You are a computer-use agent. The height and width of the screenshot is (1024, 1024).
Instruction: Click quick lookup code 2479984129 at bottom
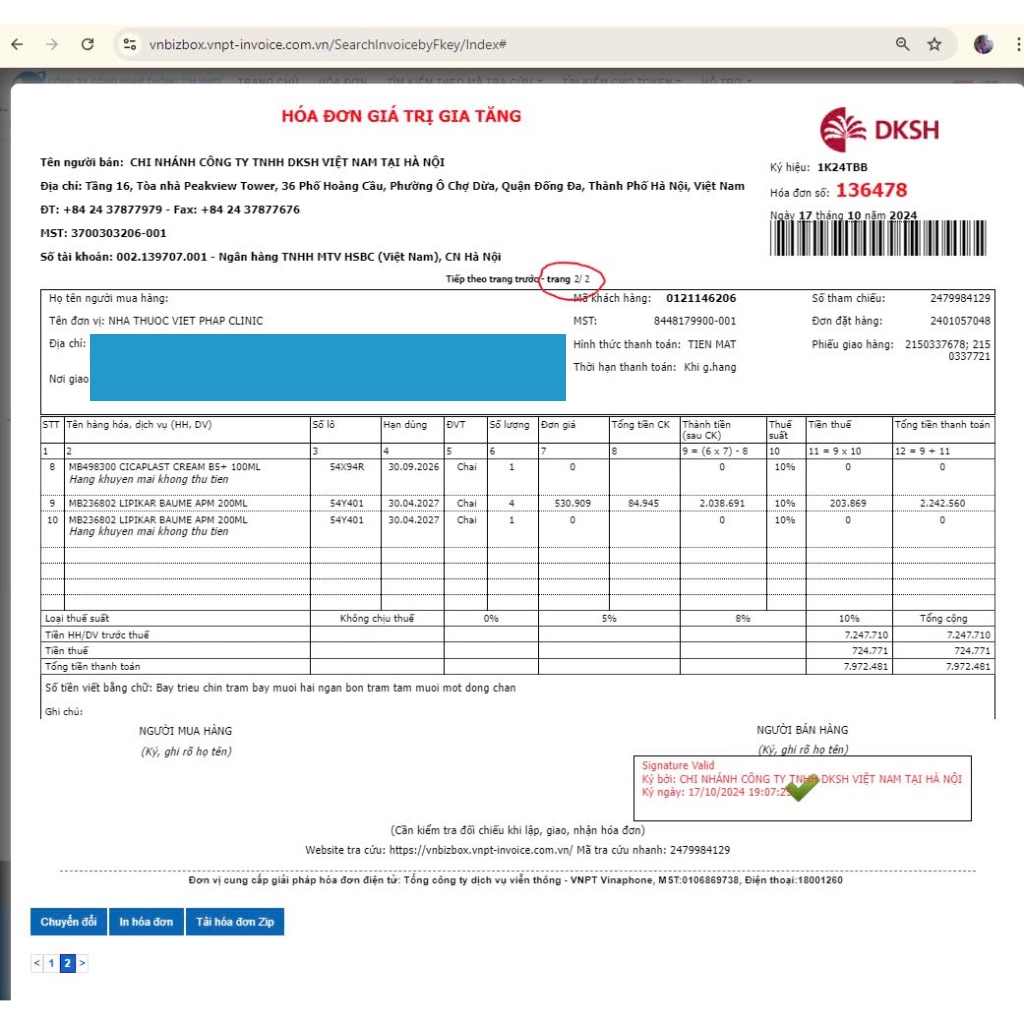pos(699,850)
